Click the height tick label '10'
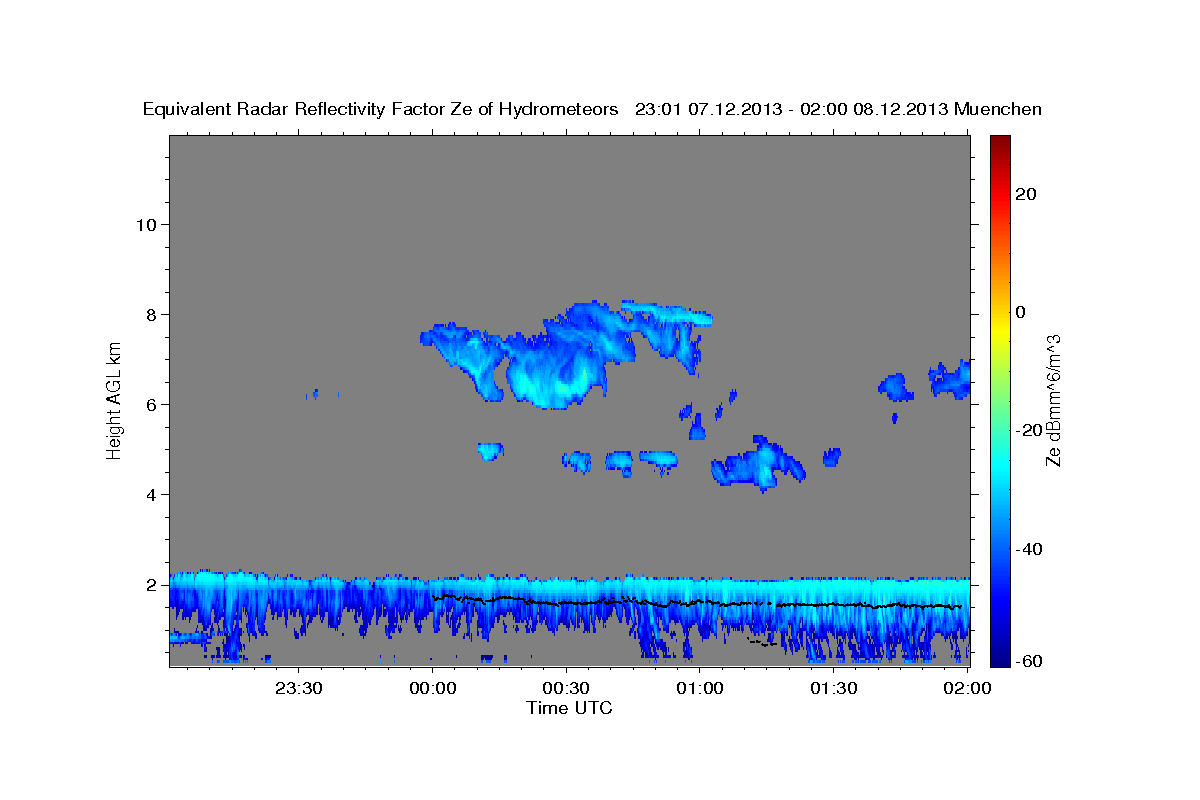Screen dimensions: 1200x800 coord(146,224)
